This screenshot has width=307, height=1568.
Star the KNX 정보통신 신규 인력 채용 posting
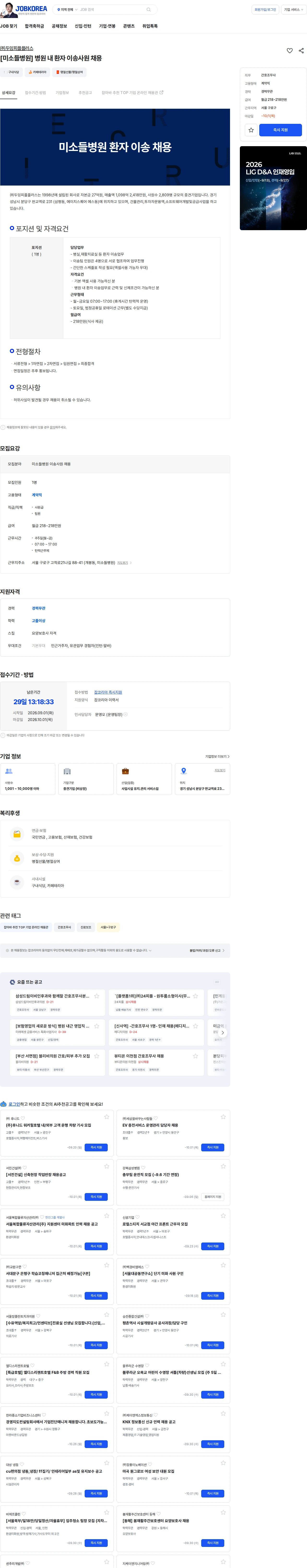(223, 1413)
